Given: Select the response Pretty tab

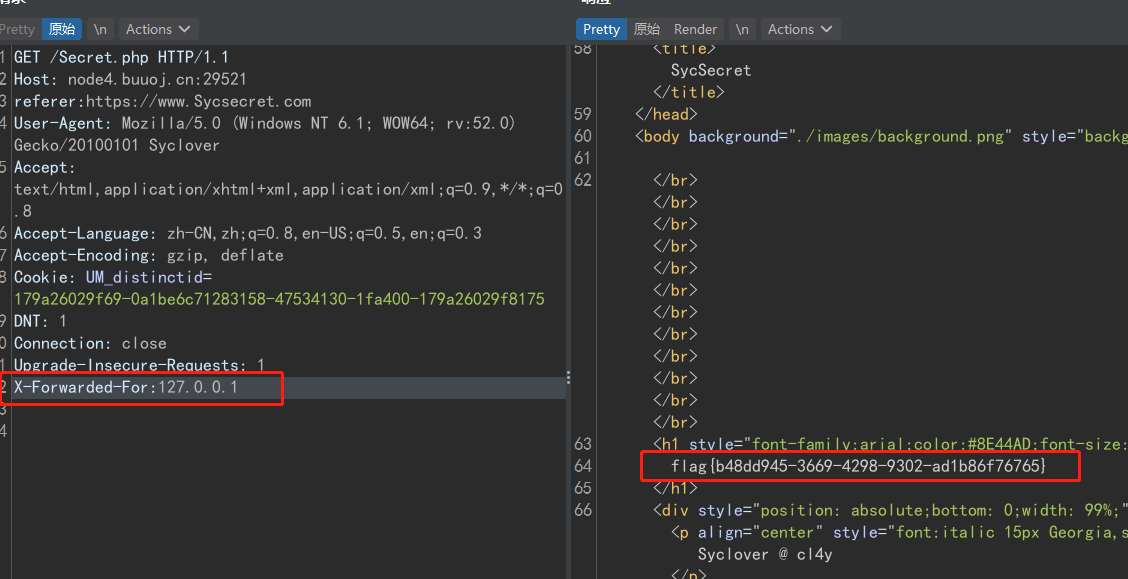Looking at the screenshot, I should 601,29.
